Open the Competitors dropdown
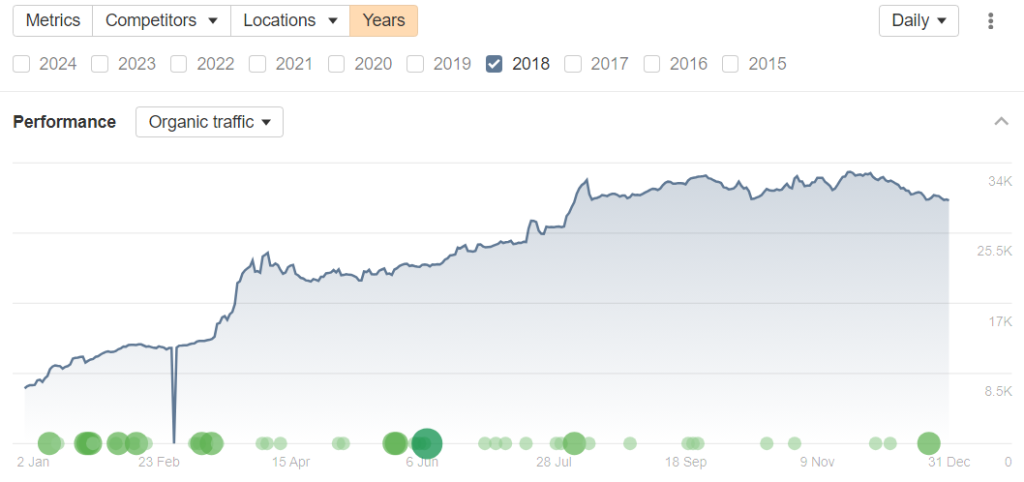This screenshot has height=482, width=1024. (x=161, y=21)
